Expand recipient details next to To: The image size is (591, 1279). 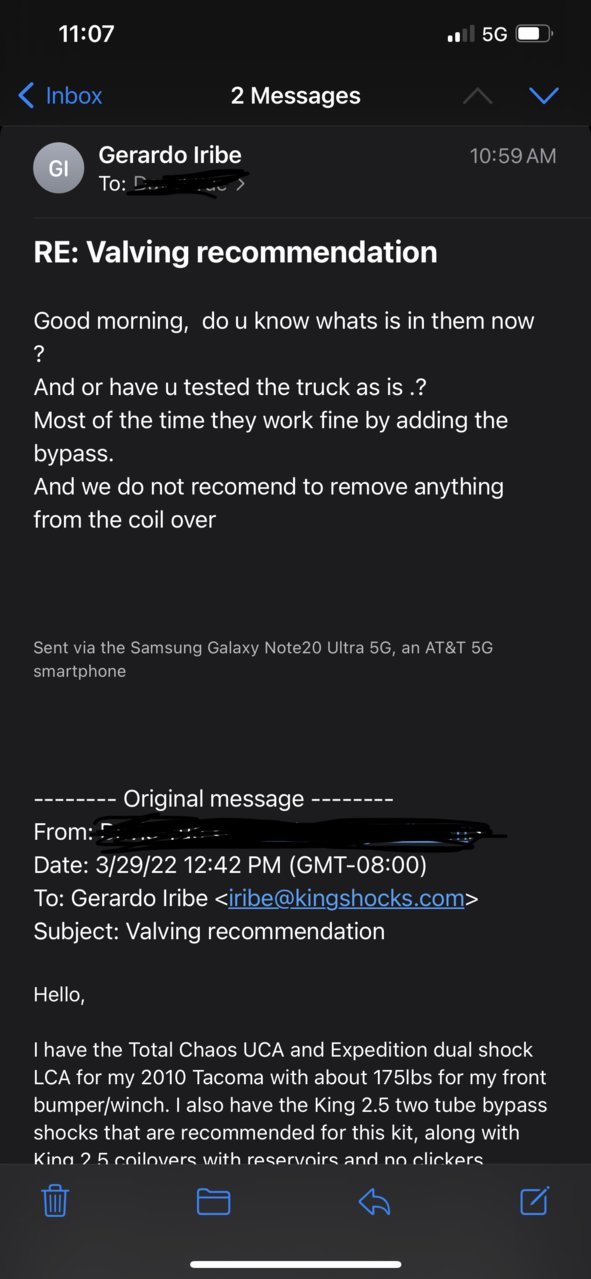pyautogui.click(x=239, y=184)
